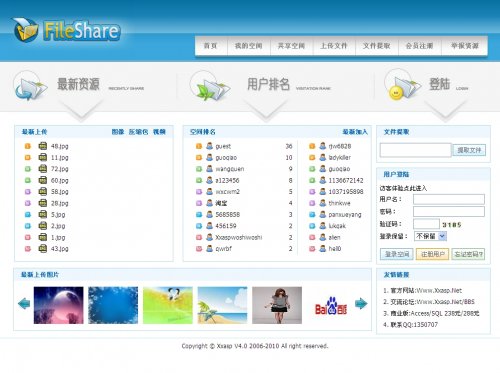500x373 pixels.
Task: Click the user avatar icon beside 5685858
Action: [209, 214]
